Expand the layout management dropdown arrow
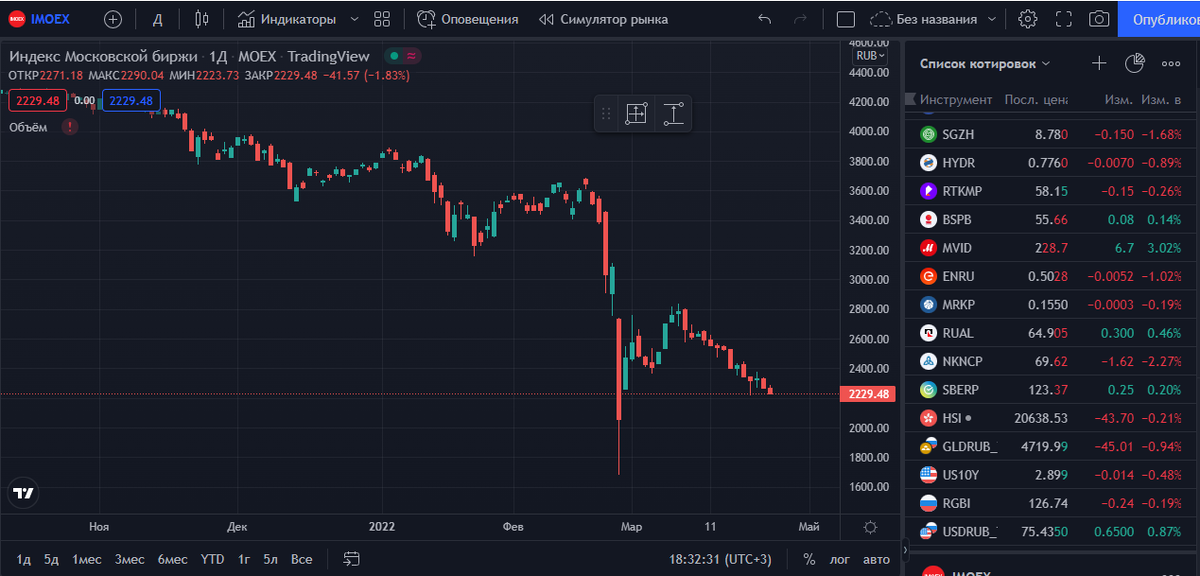1200x576 pixels. click(x=992, y=19)
